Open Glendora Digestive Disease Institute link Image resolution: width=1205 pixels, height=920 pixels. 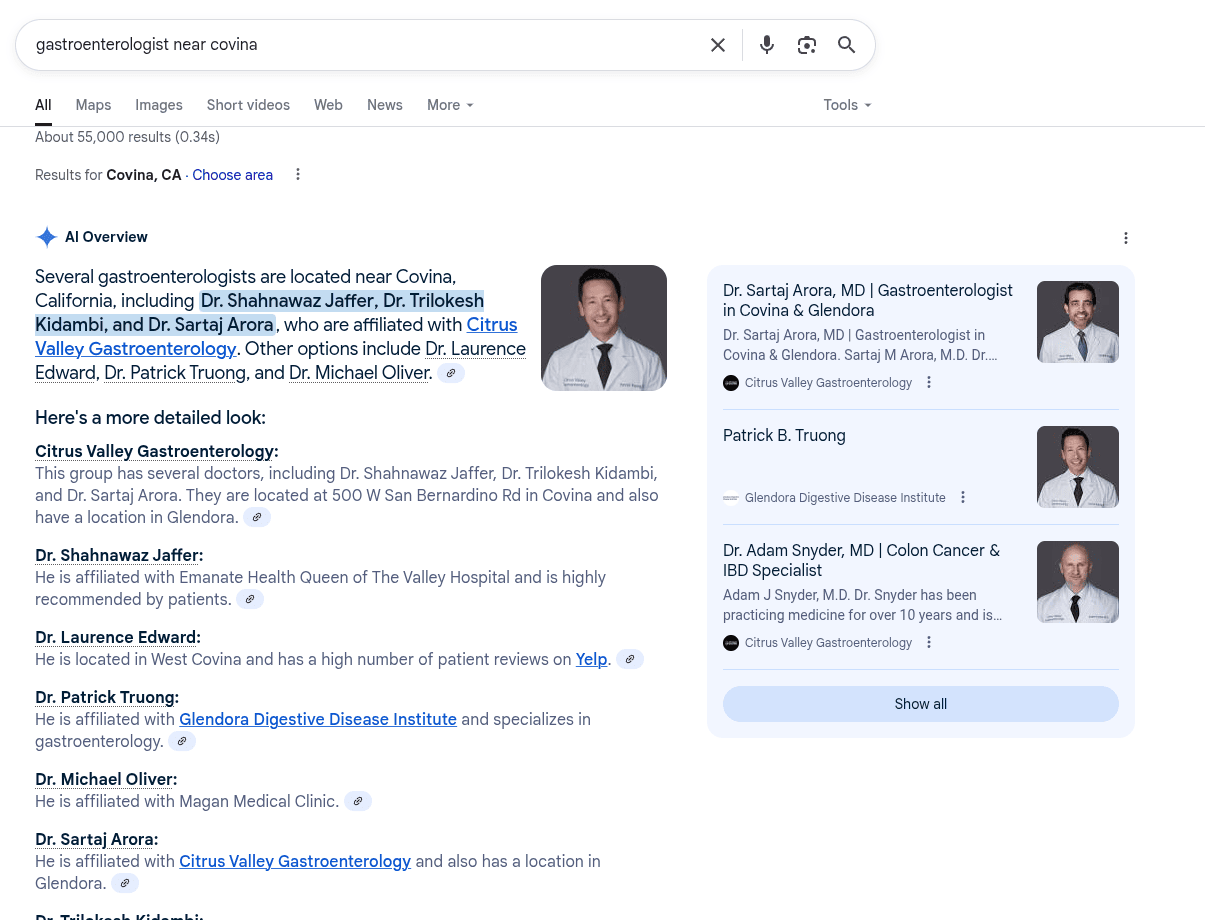click(318, 720)
